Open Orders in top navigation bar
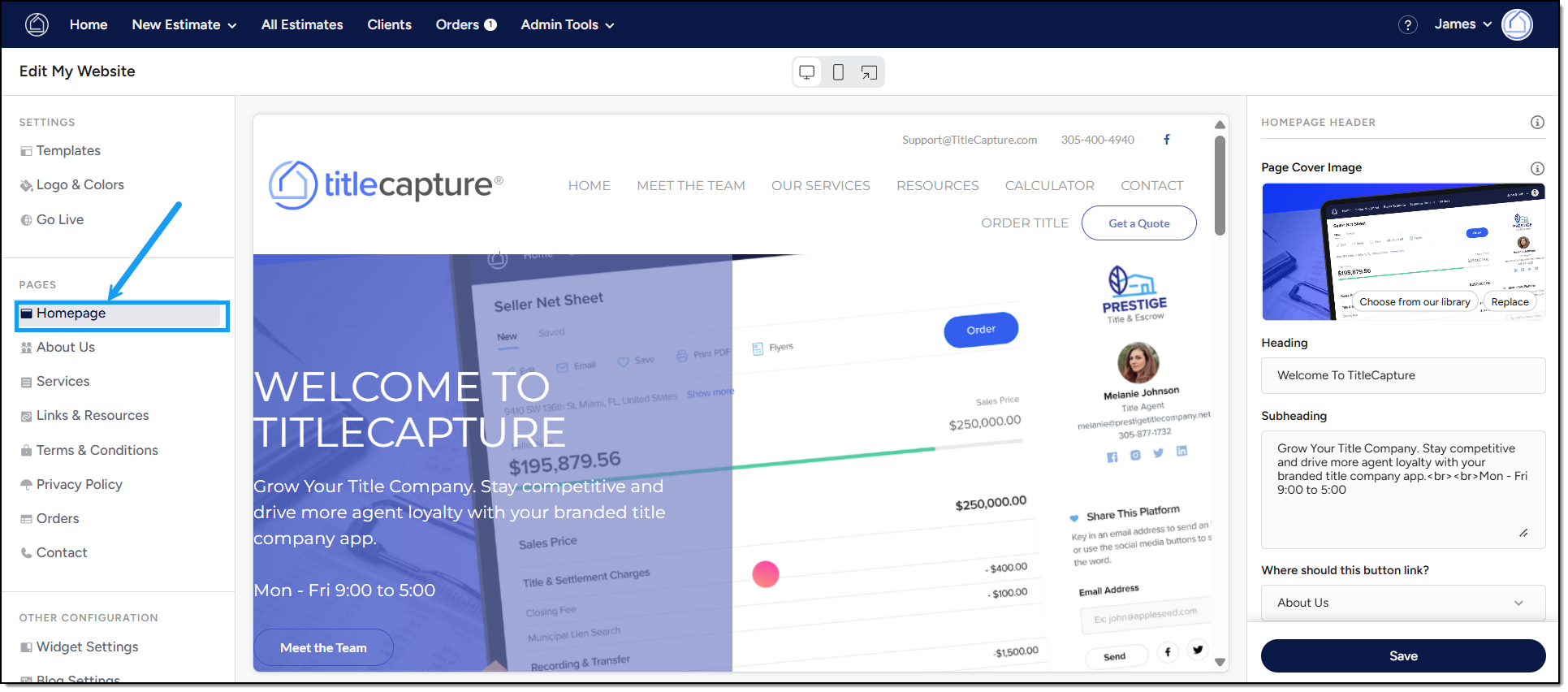This screenshot has height=692, width=1568. click(466, 25)
